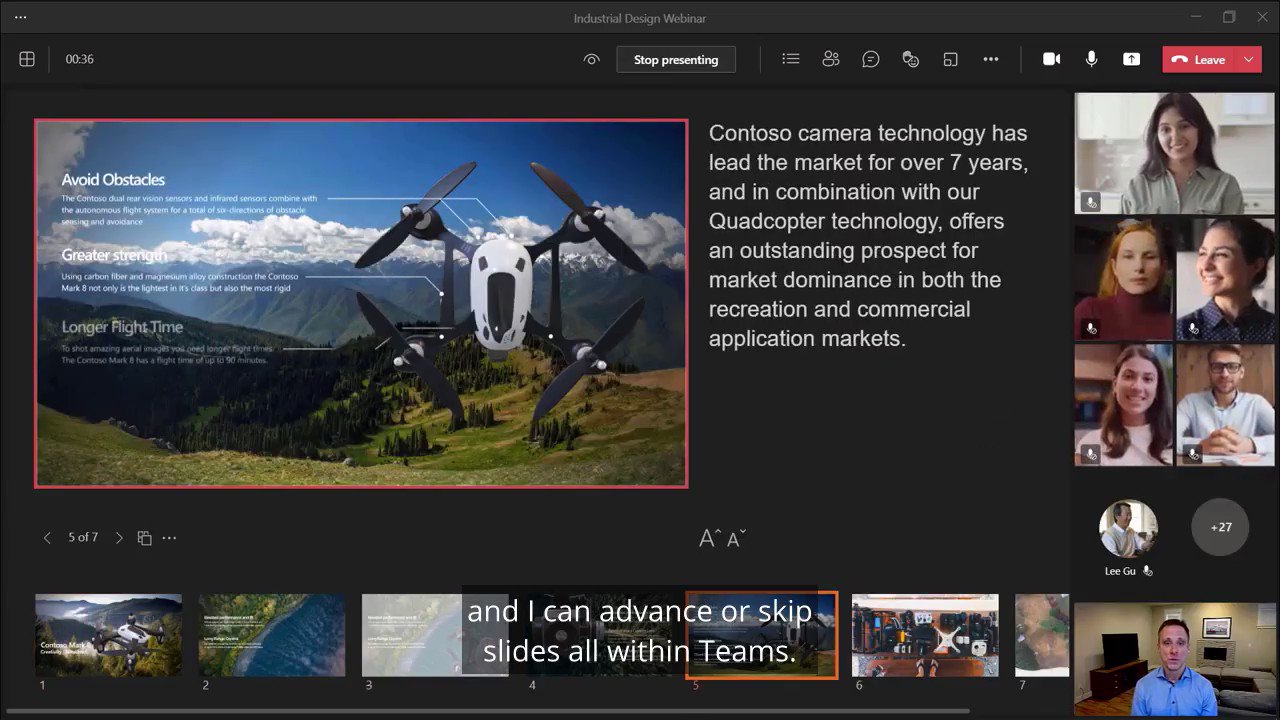Open the reactions and raise hand menu
Image resolution: width=1280 pixels, height=720 pixels.
pyautogui.click(x=911, y=59)
